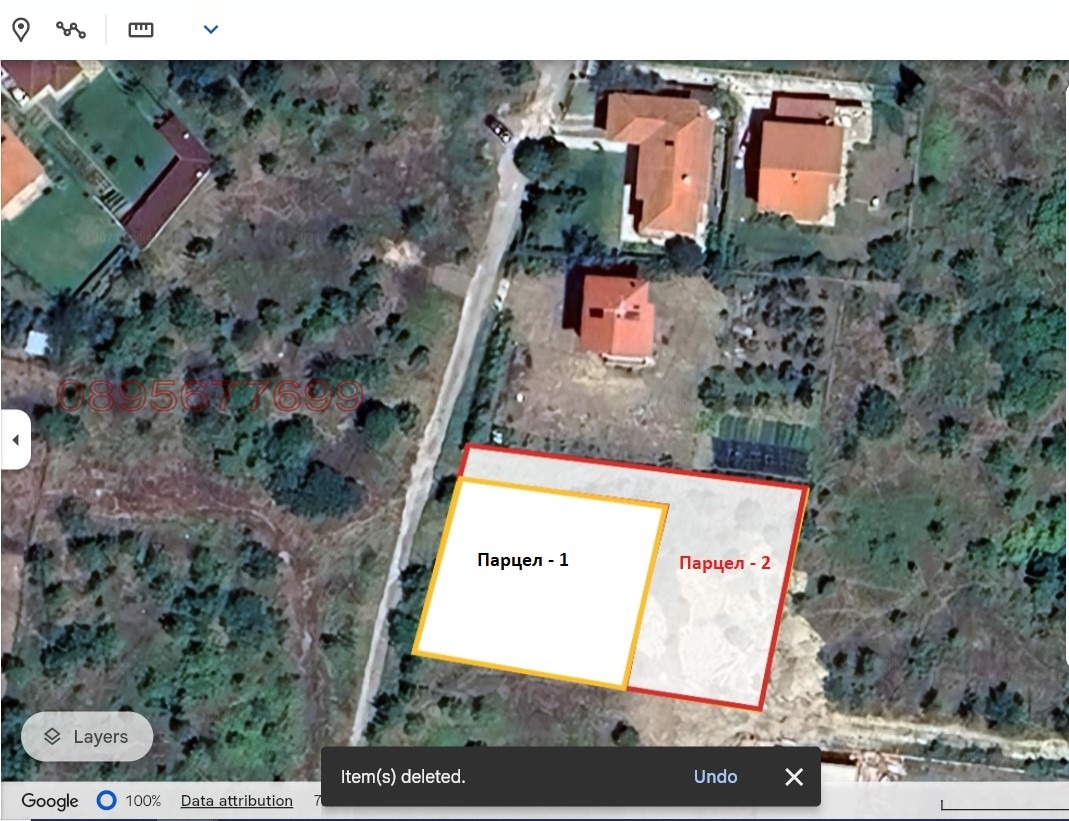Click the Парцел - 1 label text
Image resolution: width=1069 pixels, height=821 pixels.
[x=523, y=560]
